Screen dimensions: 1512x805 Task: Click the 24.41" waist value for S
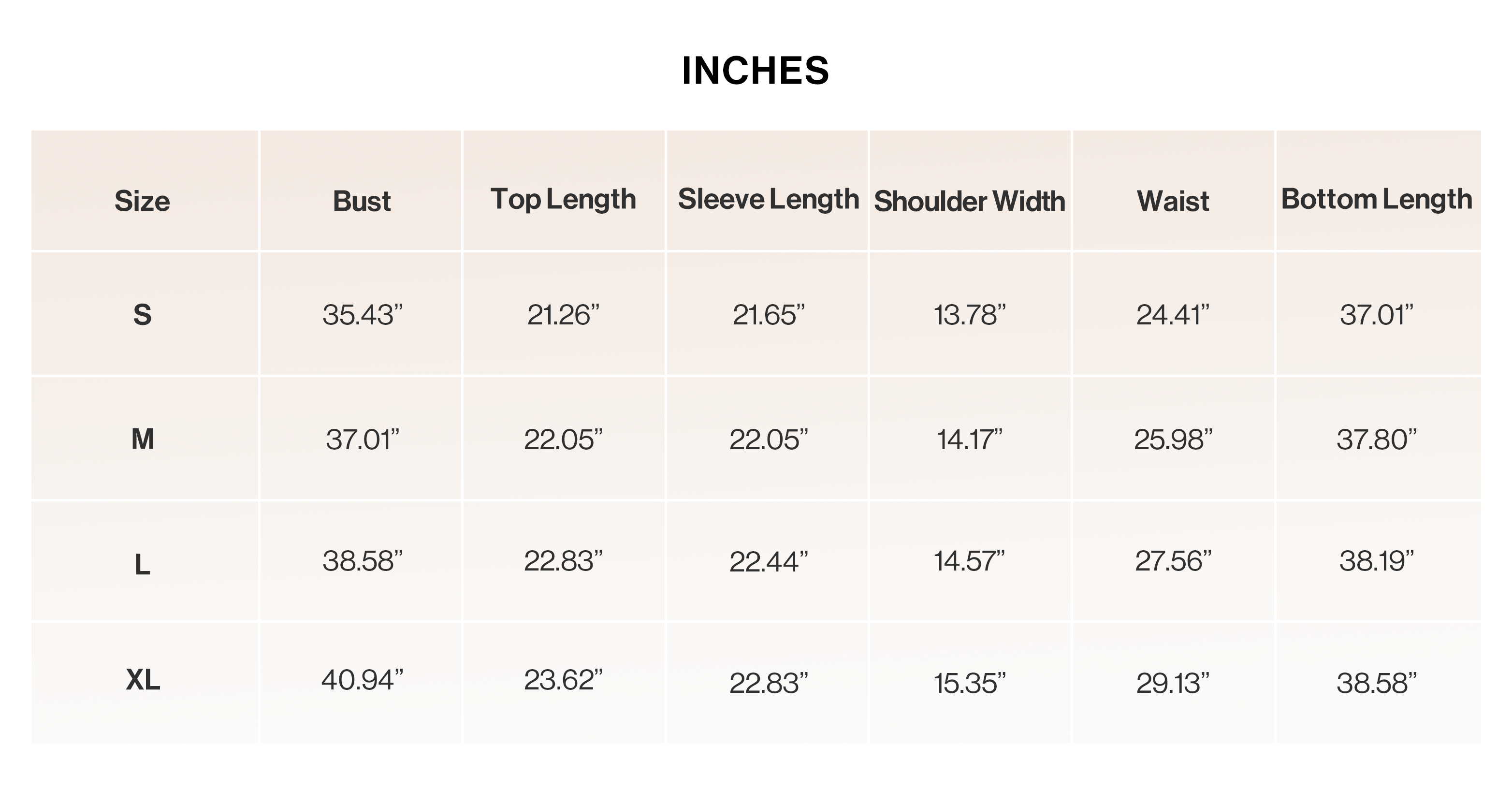click(x=1173, y=315)
